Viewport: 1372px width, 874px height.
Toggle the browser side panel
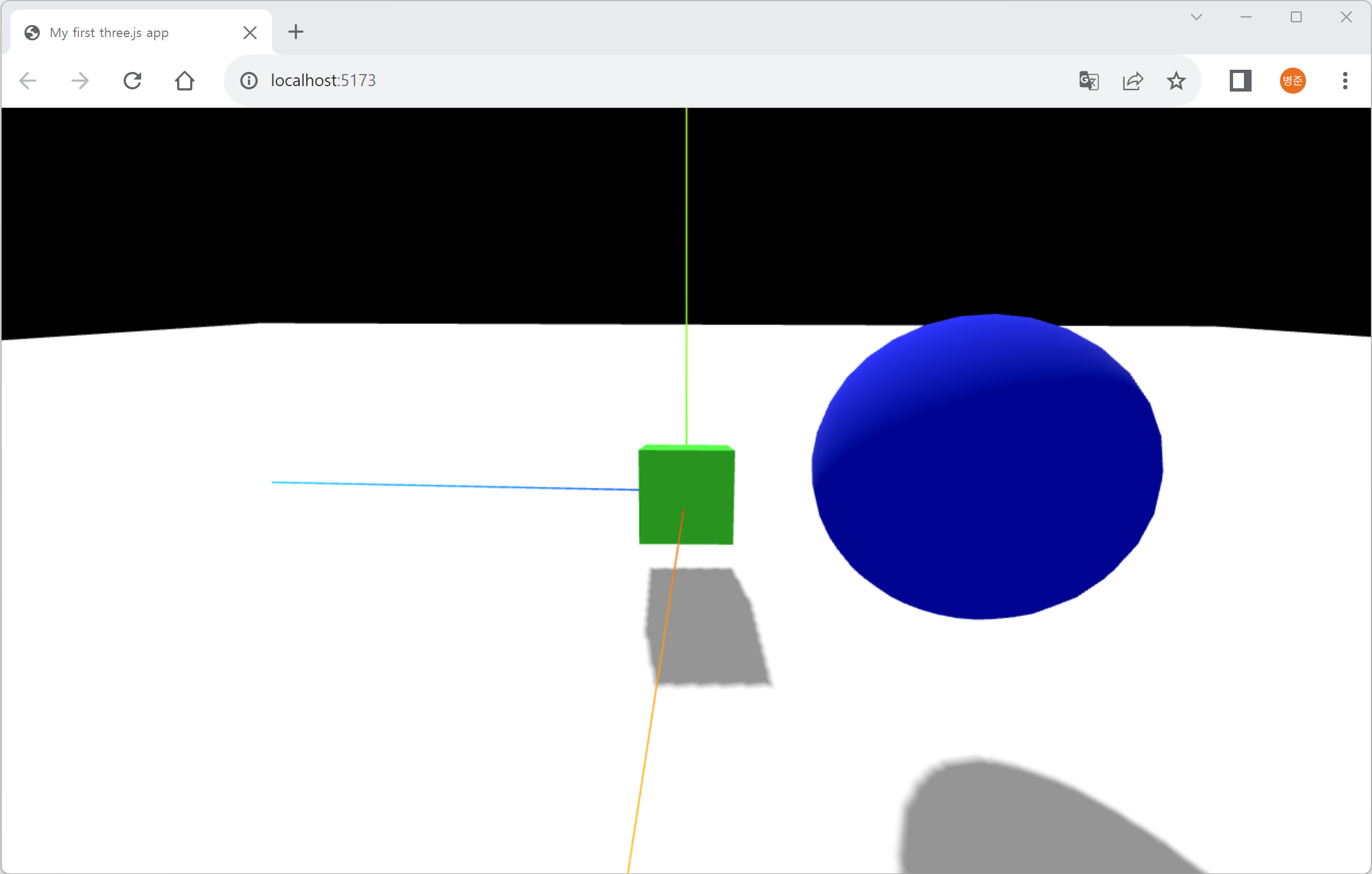tap(1240, 80)
